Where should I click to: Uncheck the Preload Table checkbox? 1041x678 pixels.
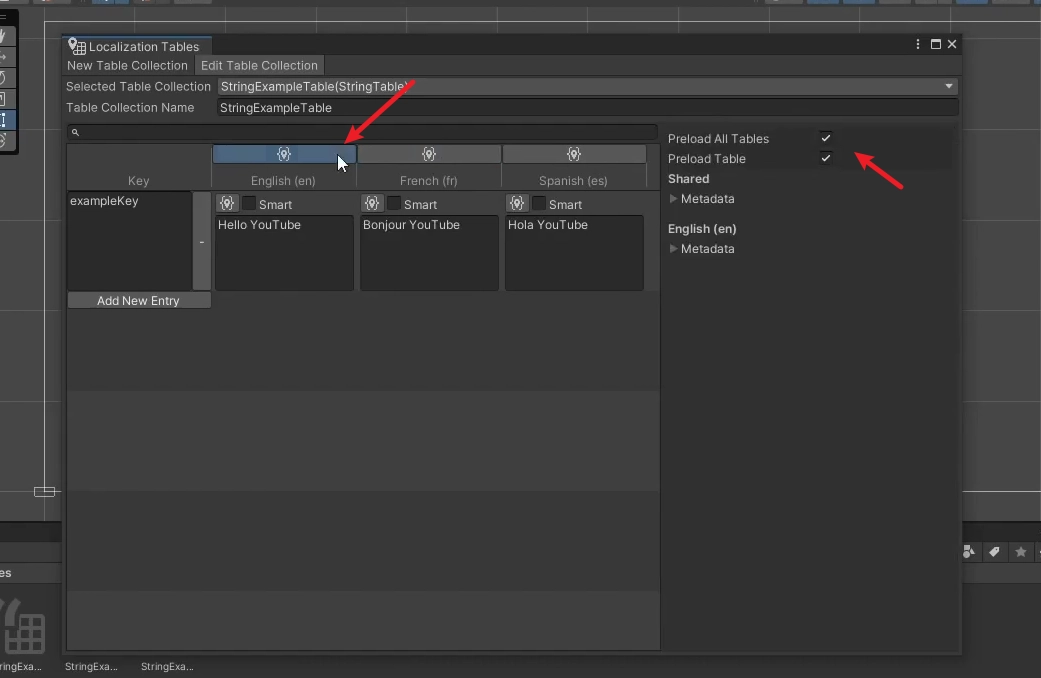point(825,158)
